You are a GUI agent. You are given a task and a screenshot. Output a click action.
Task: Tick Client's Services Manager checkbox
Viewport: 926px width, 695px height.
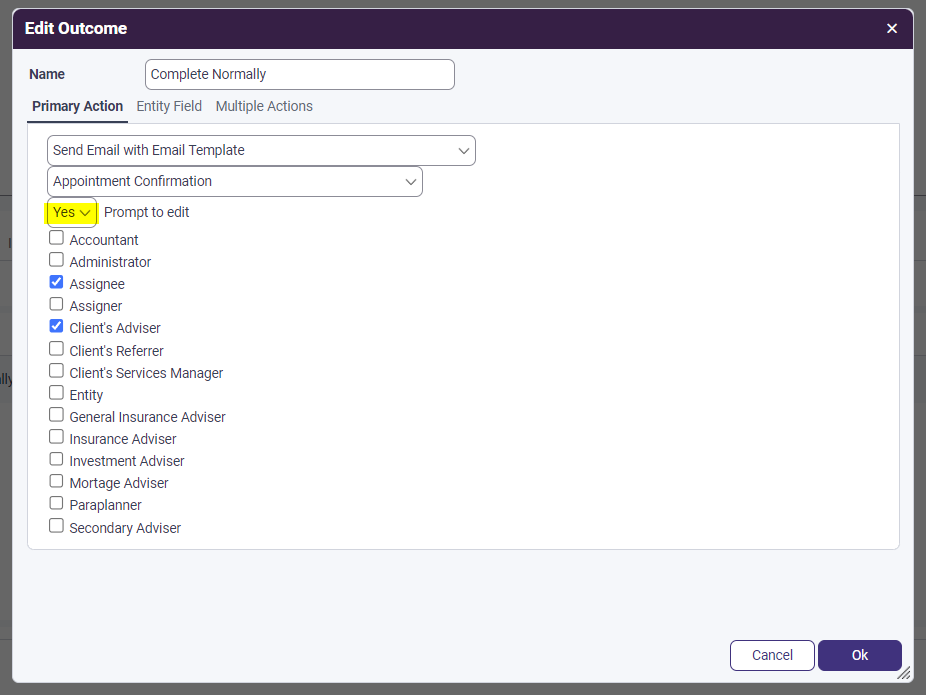57,372
